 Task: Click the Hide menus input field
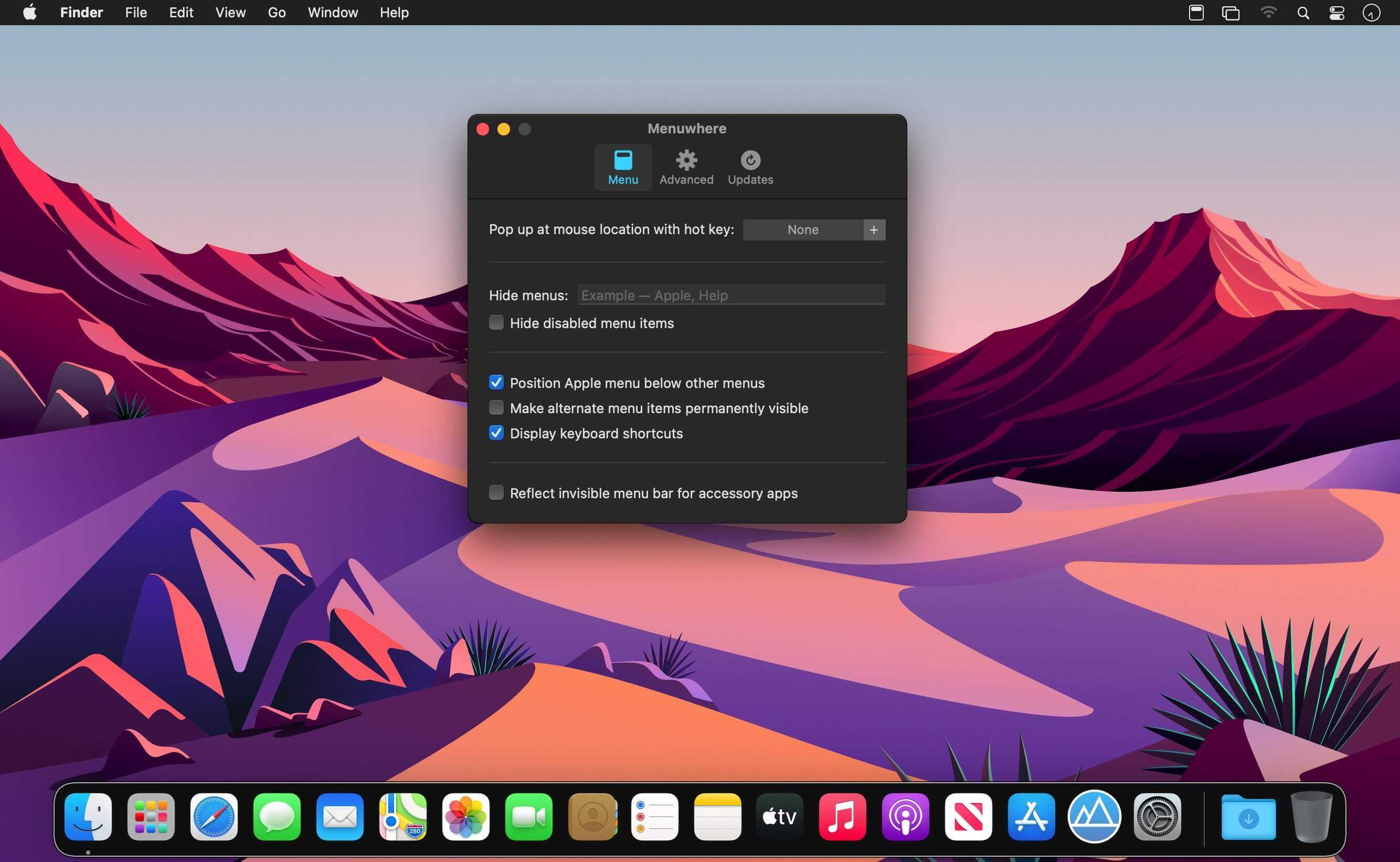point(731,295)
